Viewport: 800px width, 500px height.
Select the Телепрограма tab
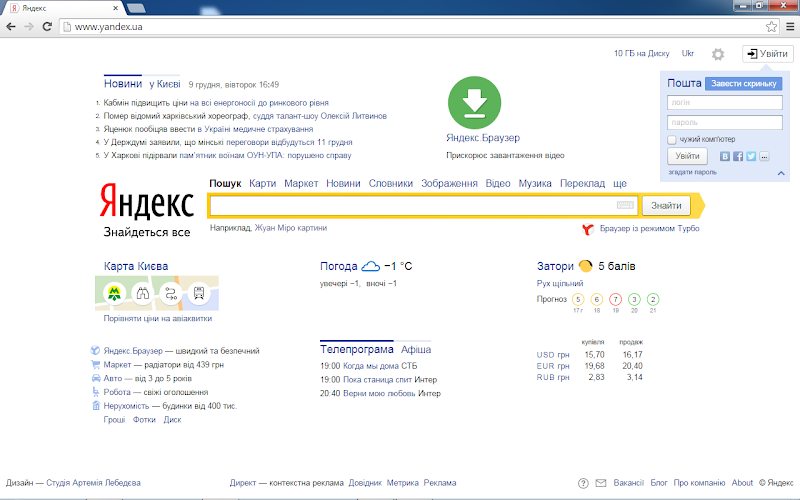pyautogui.click(x=357, y=349)
